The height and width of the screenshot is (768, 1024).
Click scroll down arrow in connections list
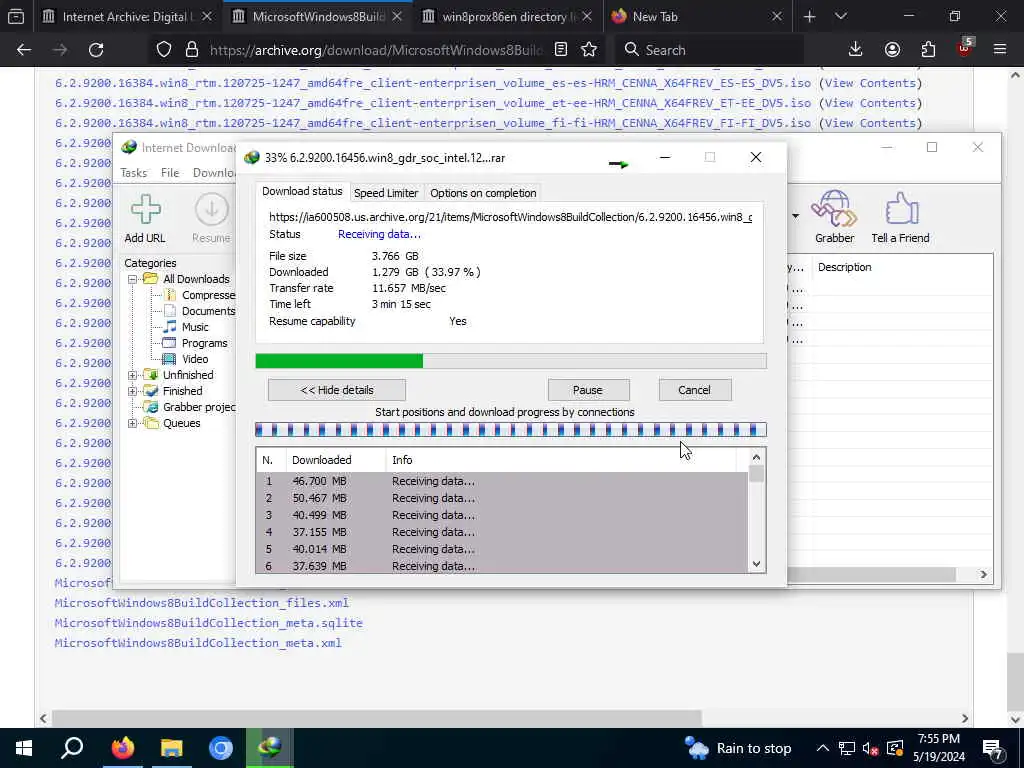(756, 564)
